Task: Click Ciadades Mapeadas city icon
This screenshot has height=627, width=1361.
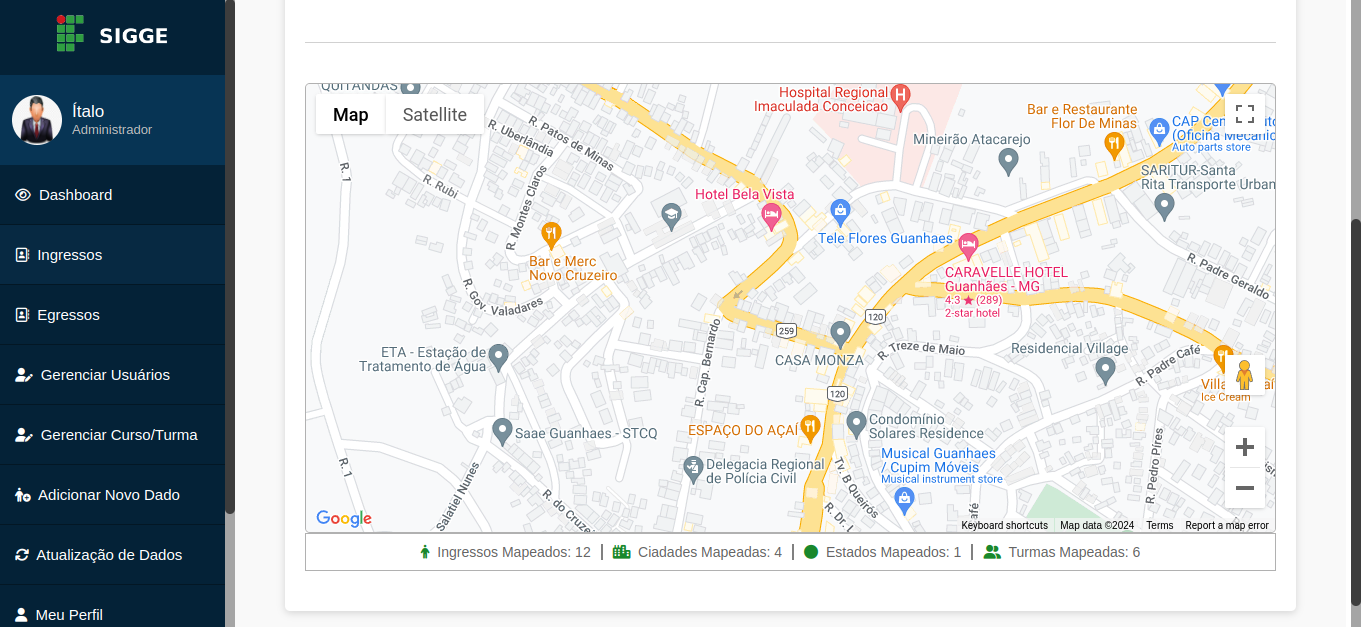Action: pos(622,552)
